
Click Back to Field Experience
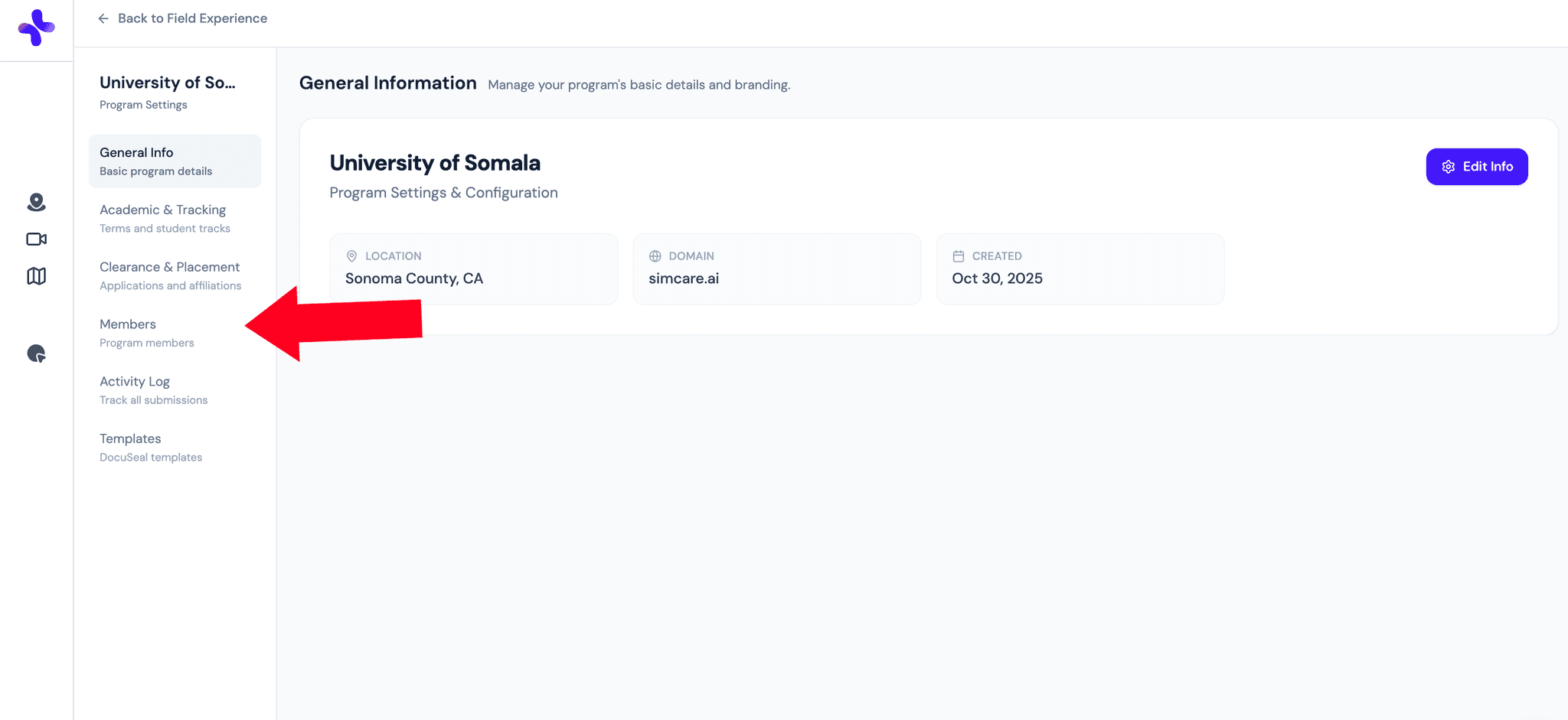click(x=192, y=18)
